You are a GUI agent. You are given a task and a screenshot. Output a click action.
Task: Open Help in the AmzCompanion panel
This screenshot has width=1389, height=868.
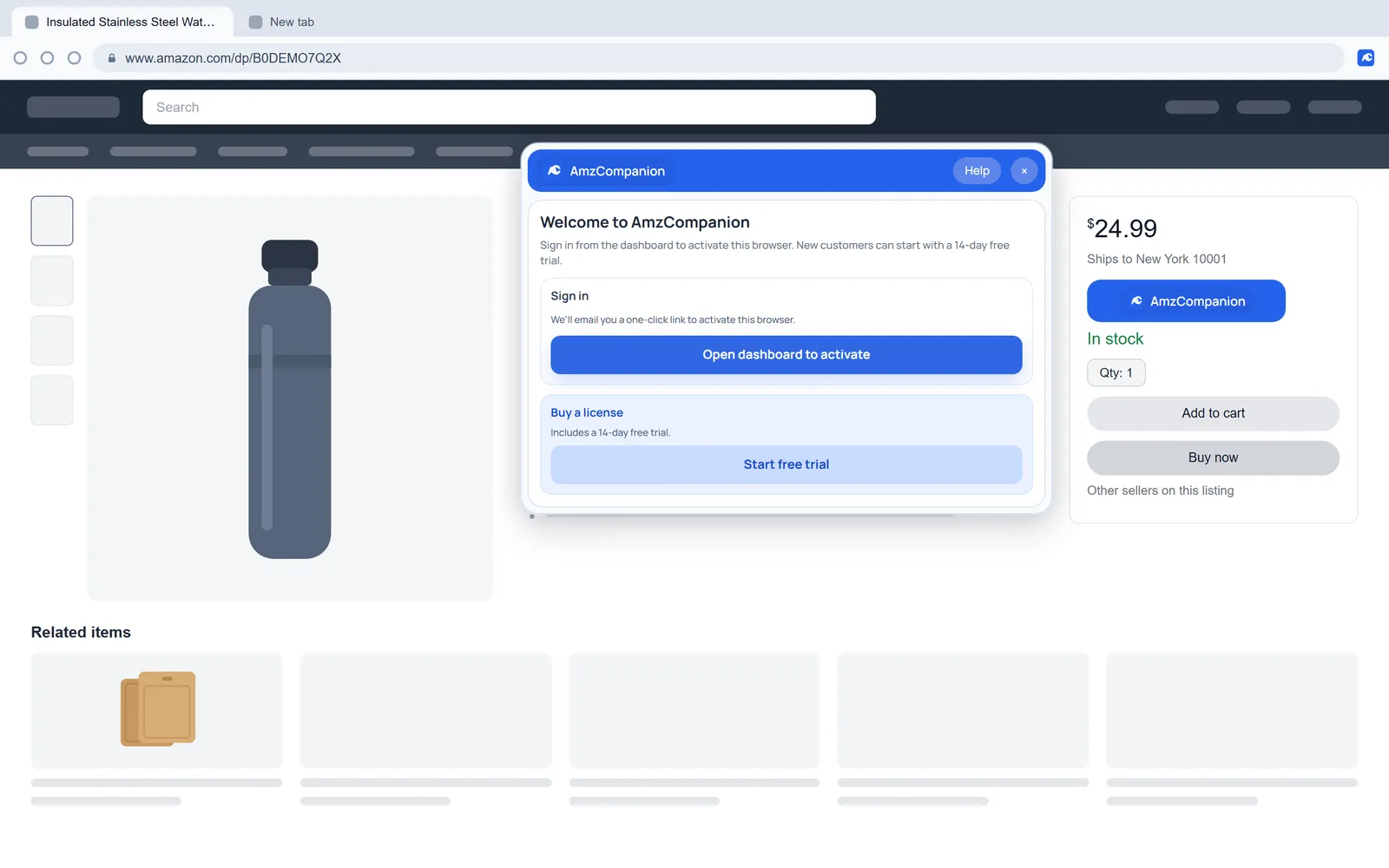pyautogui.click(x=977, y=171)
